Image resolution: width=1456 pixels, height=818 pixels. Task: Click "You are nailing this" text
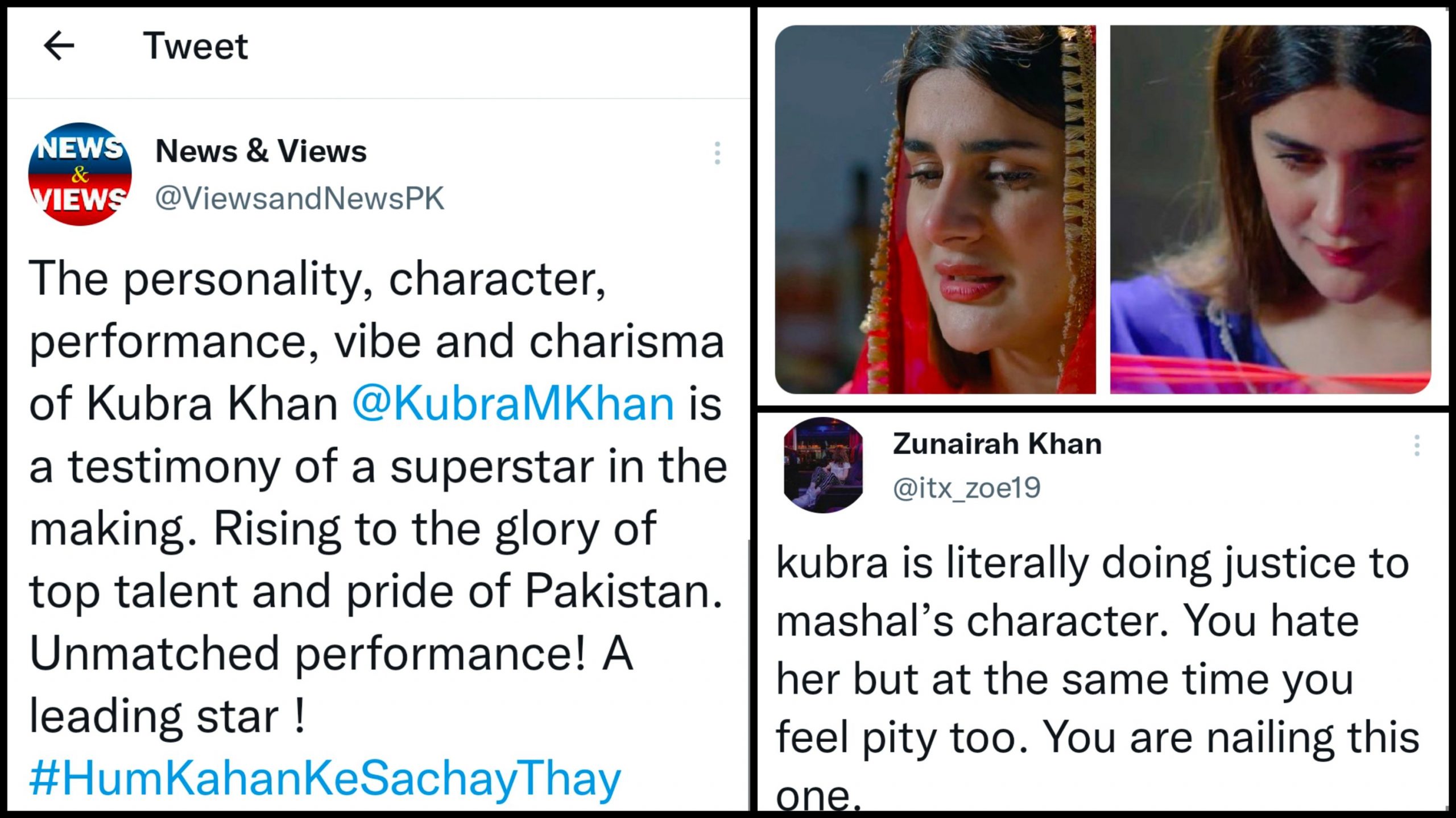pyautogui.click(x=1231, y=738)
